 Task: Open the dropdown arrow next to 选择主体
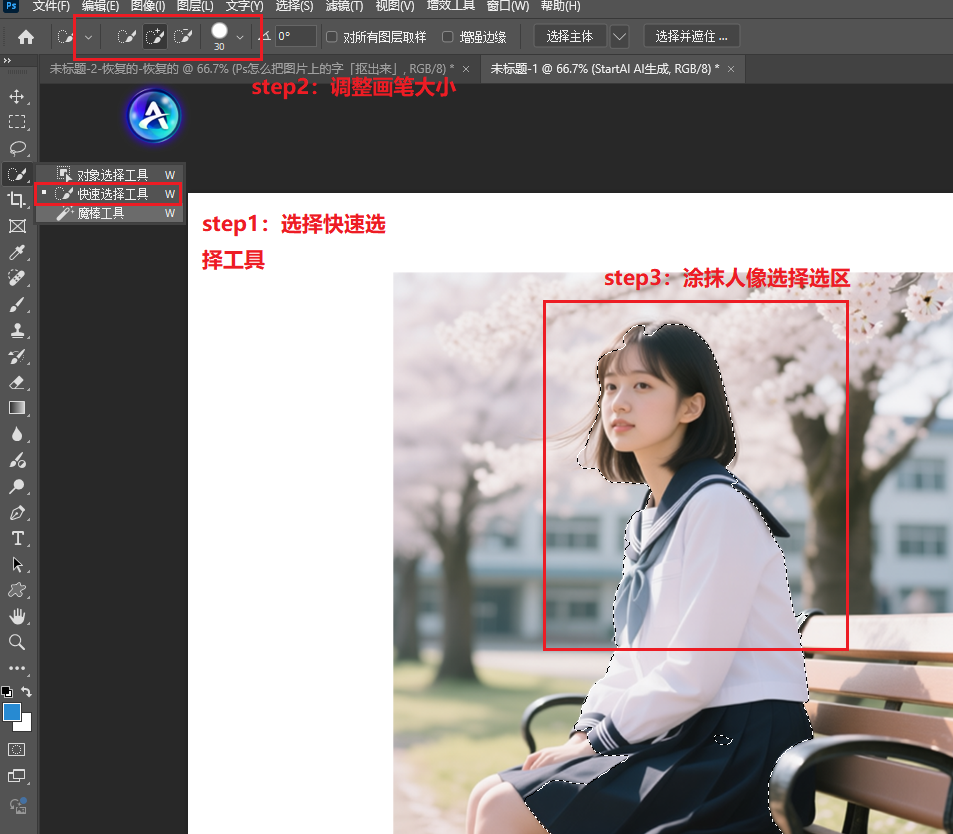620,36
